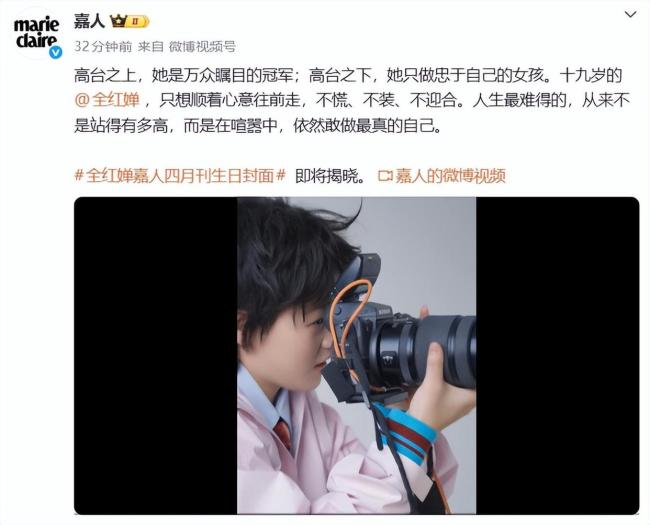Screen dimensions: 650x525
Task: Click the post text paragraph body
Action: pos(352,101)
